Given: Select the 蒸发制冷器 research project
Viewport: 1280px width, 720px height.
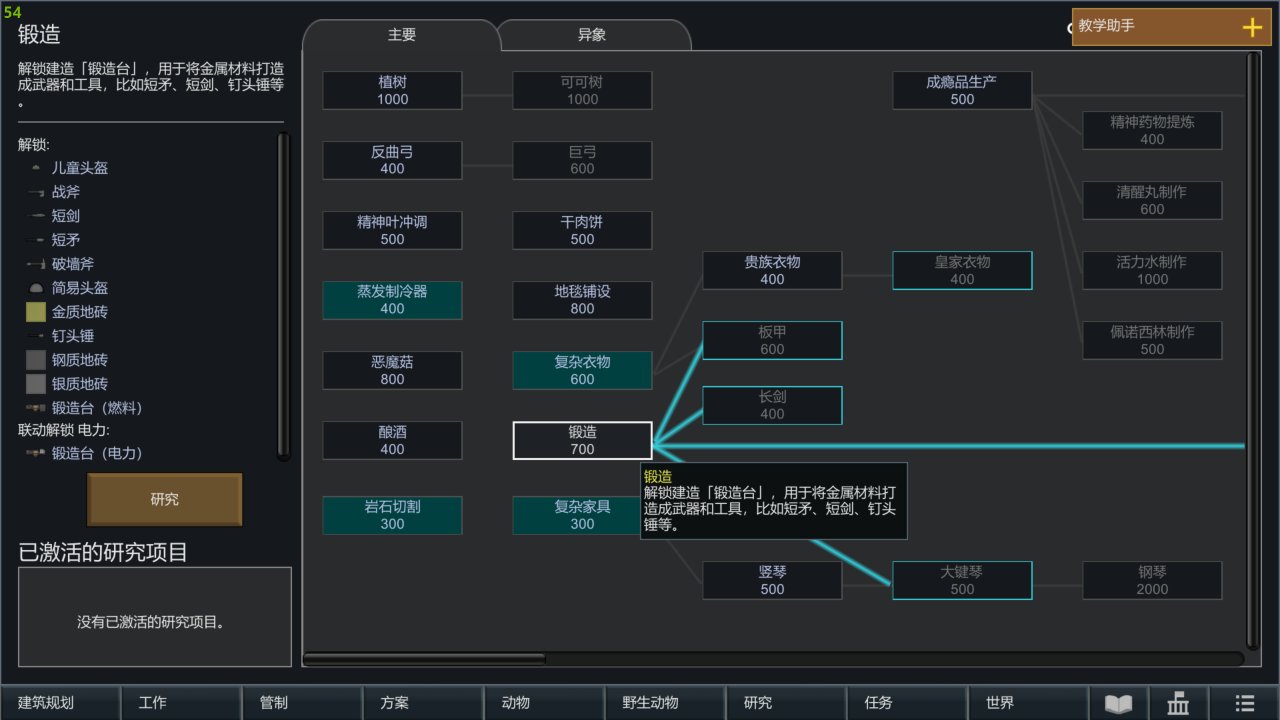Looking at the screenshot, I should coord(392,300).
